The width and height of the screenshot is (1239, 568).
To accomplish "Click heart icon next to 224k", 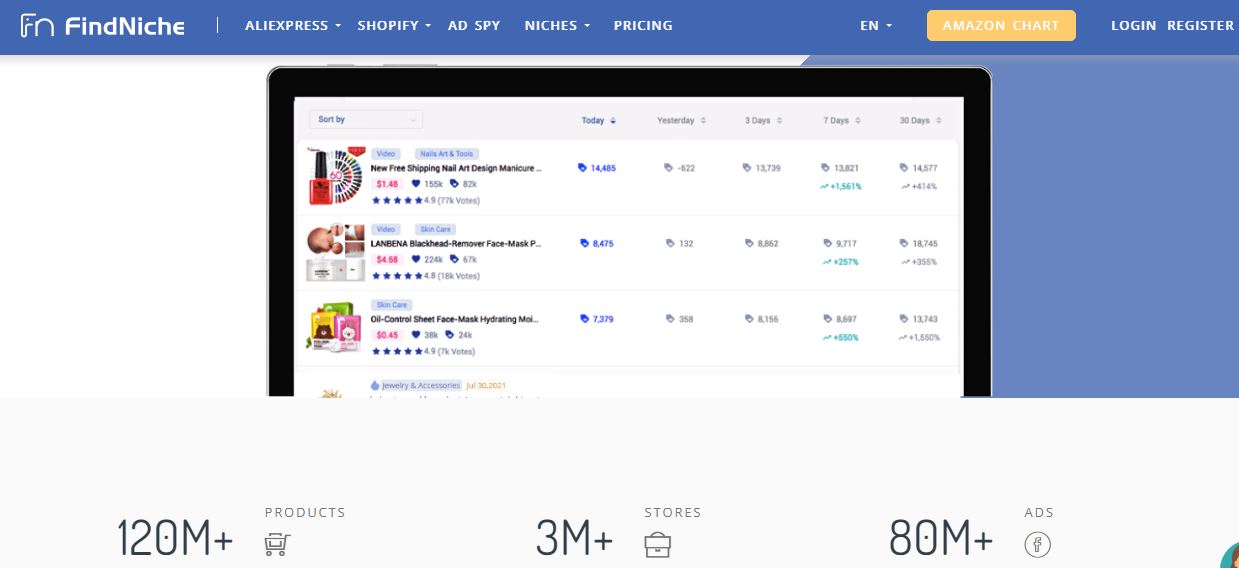I will pos(417,259).
